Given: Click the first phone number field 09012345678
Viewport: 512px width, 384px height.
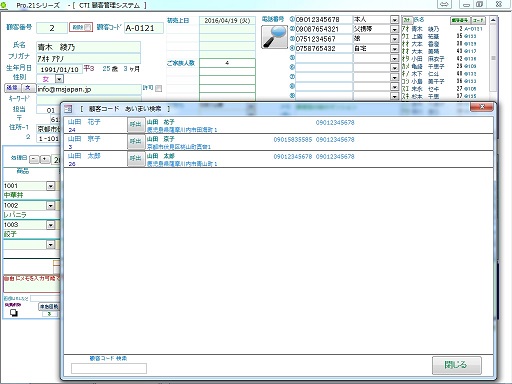Looking at the screenshot, I should coord(324,20).
